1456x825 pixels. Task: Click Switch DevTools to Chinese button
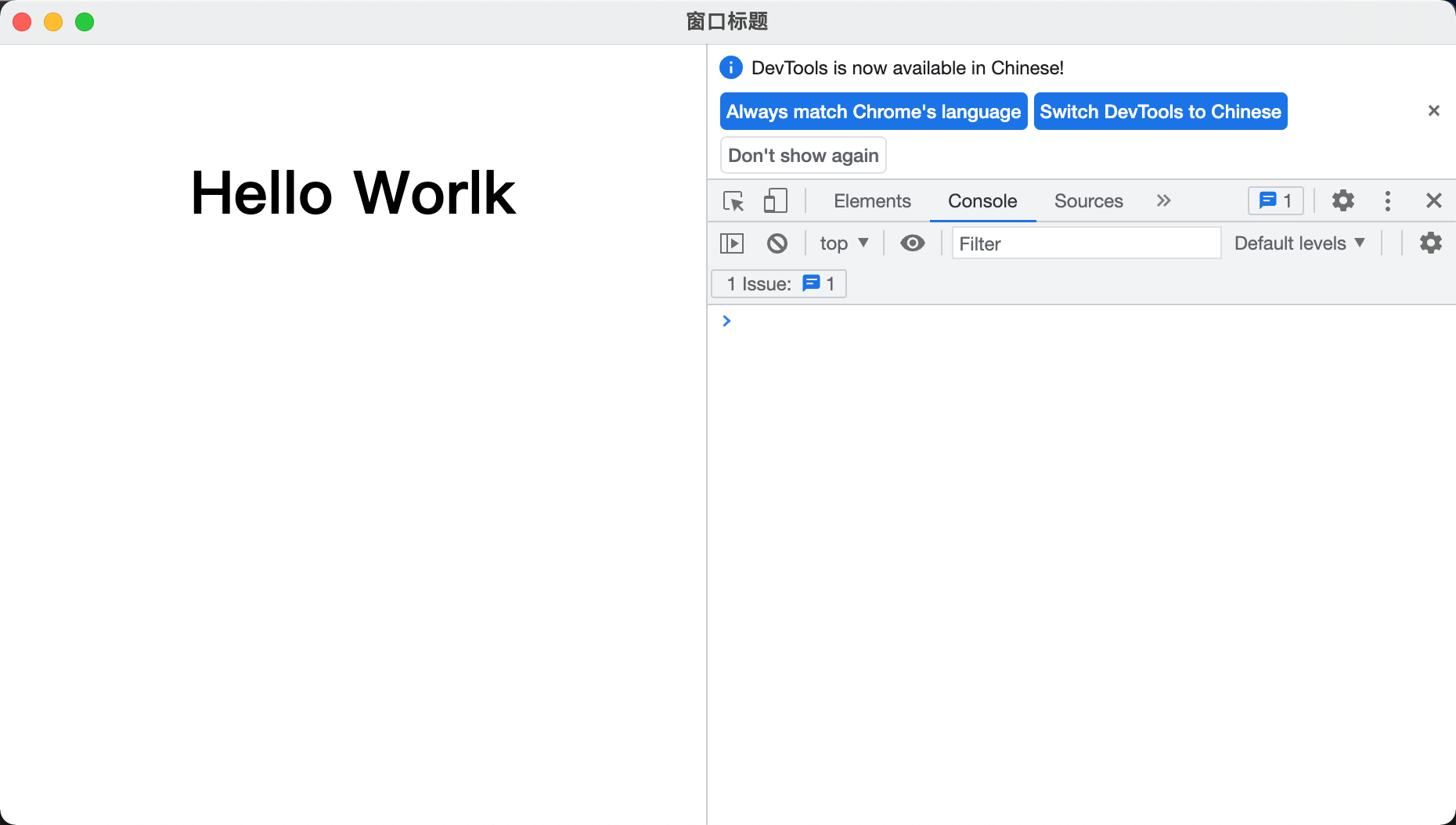[1160, 111]
